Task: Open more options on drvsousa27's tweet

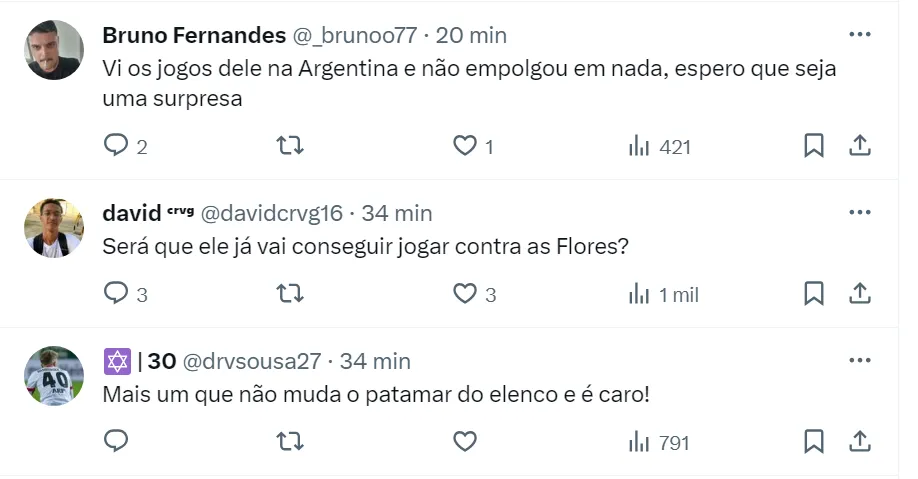Action: (859, 361)
